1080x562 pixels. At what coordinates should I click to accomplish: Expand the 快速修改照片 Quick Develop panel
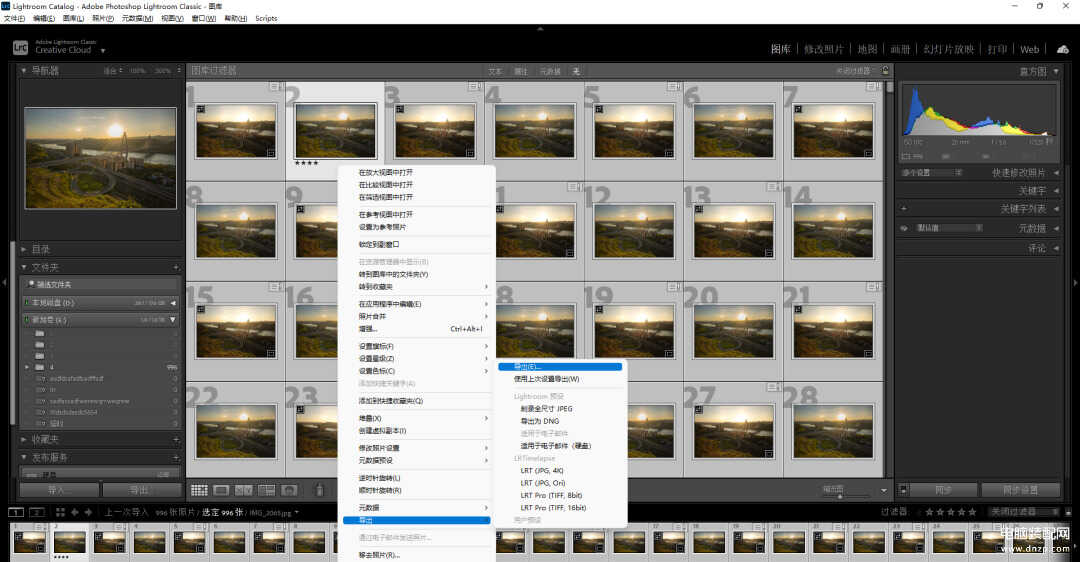point(1057,173)
